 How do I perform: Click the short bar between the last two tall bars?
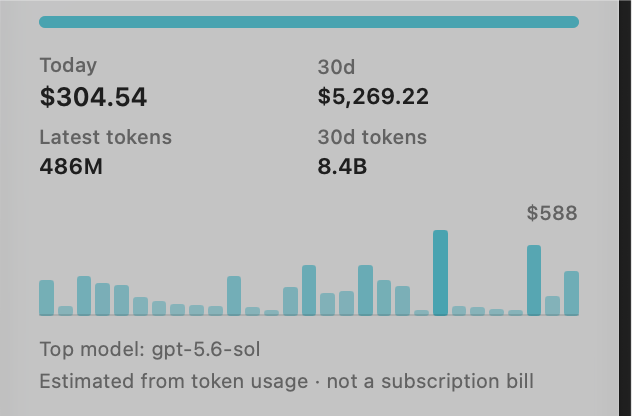553,306
